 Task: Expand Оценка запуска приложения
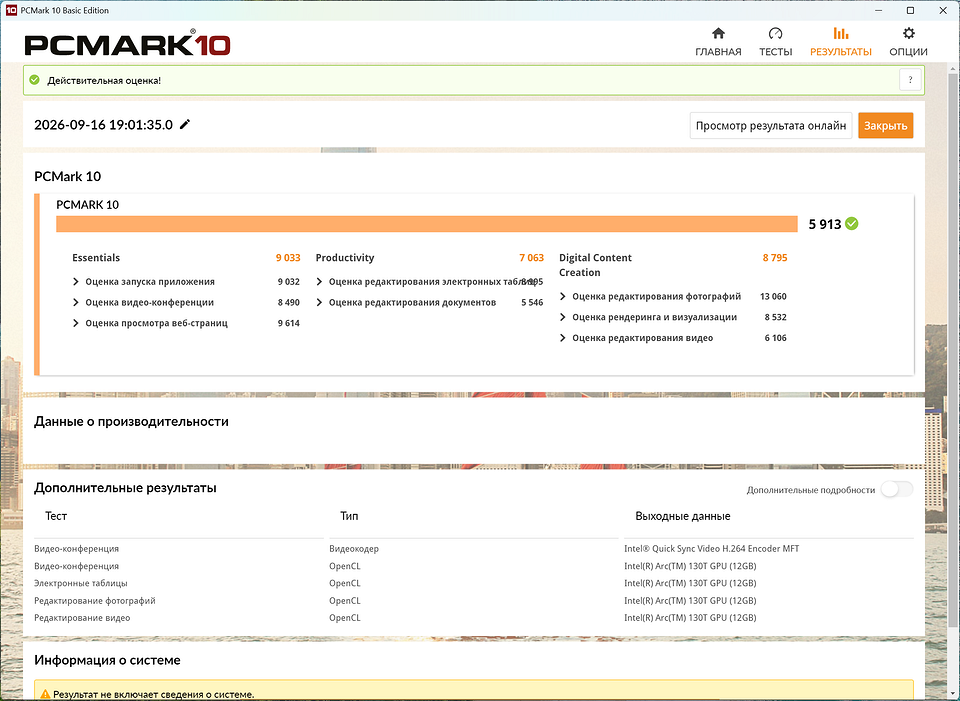(75, 282)
